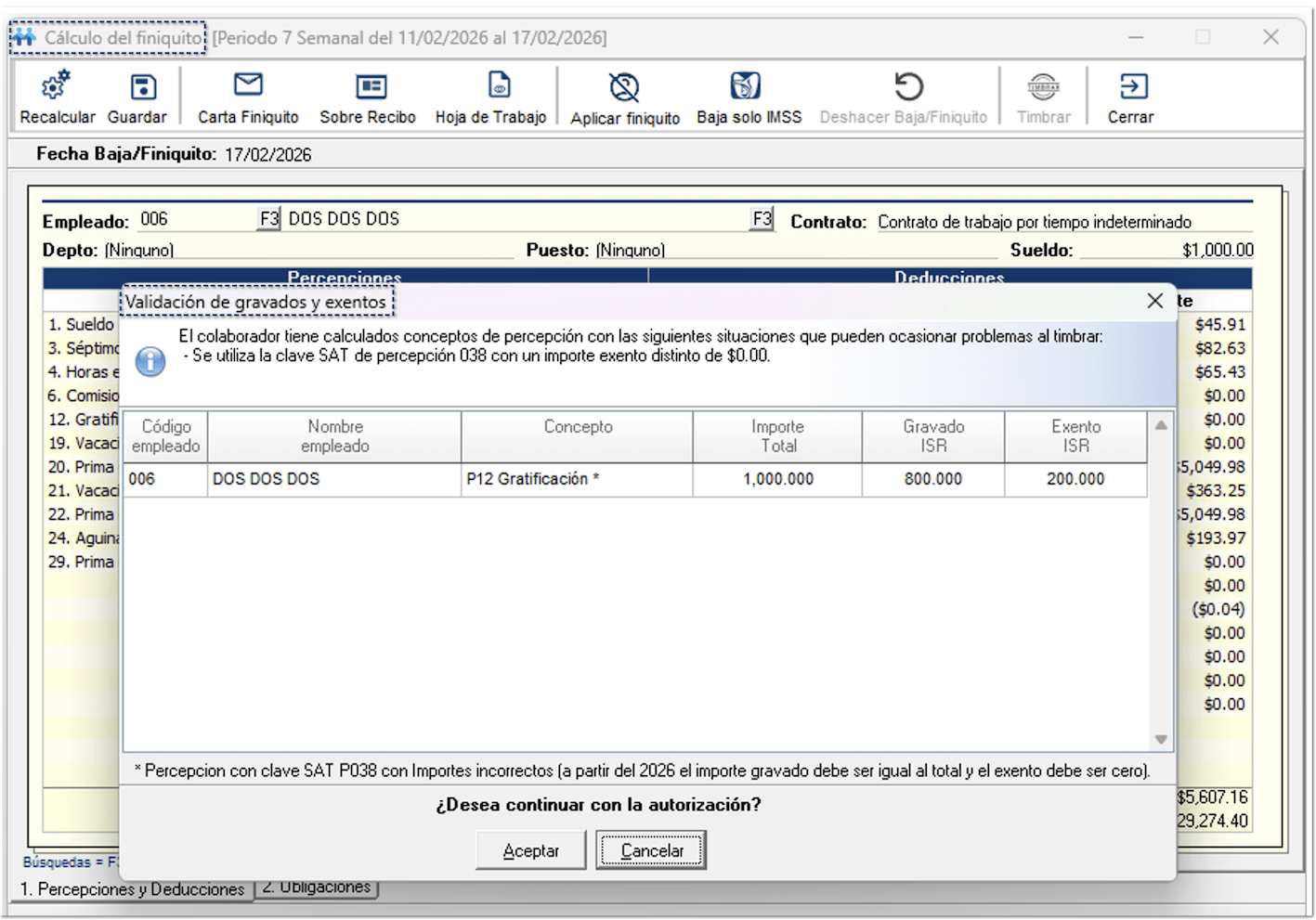1316x920 pixels.
Task: Switch to the Obligaciones tab
Action: point(317,888)
